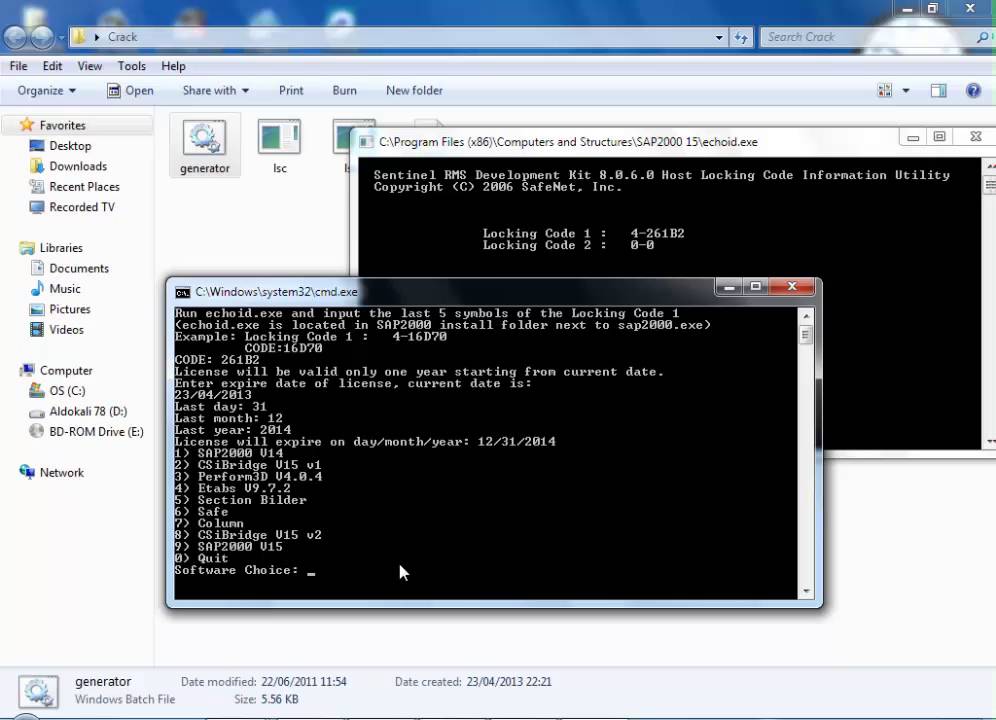Click cmd.exe scrollbar down arrow
996x720 pixels.
coord(805,591)
